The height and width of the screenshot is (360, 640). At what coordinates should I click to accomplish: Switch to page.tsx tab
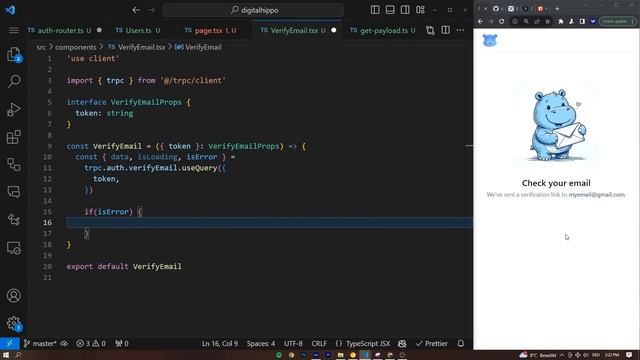tap(210, 31)
